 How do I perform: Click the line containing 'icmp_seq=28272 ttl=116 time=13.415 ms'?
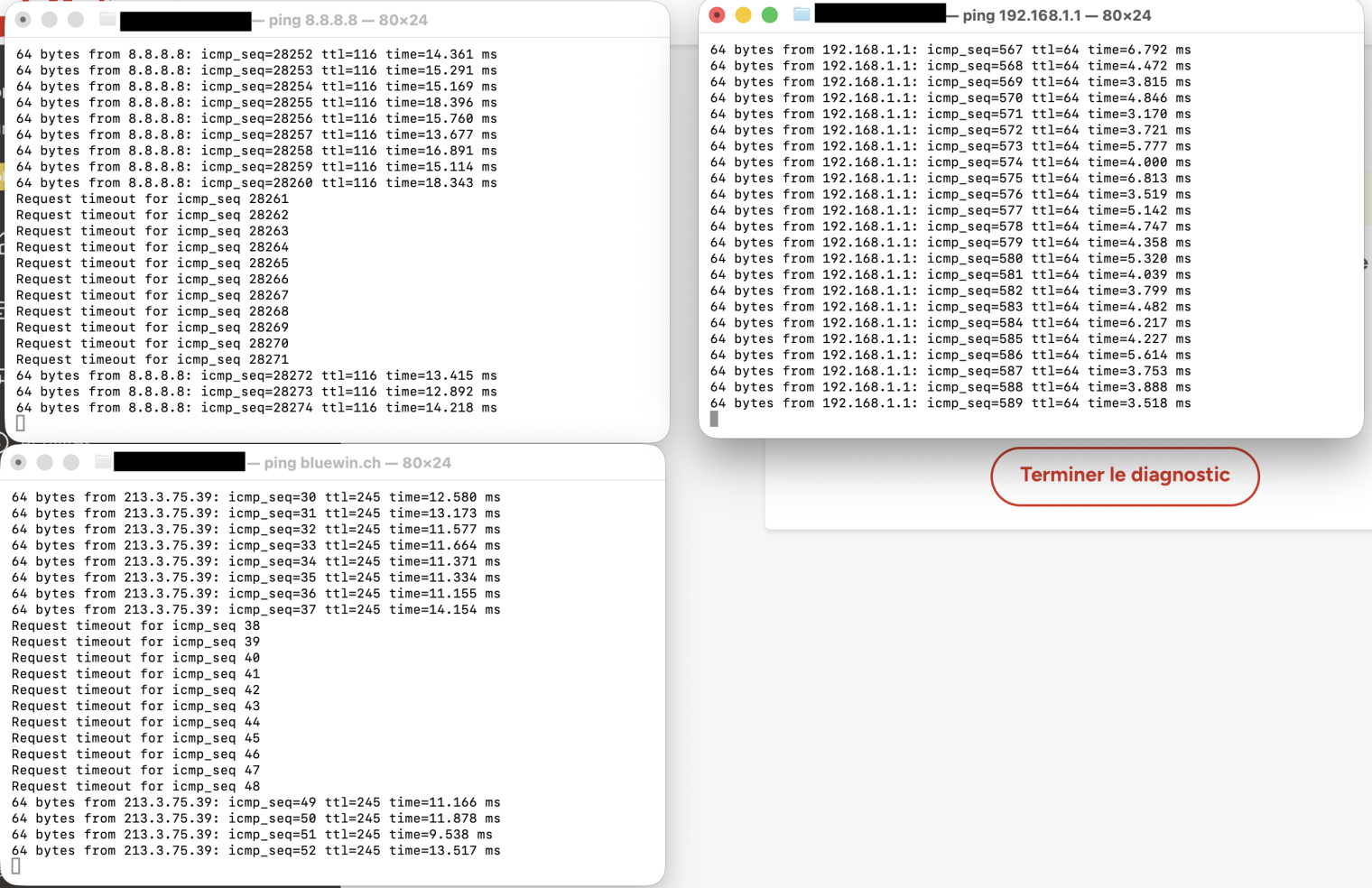256,375
